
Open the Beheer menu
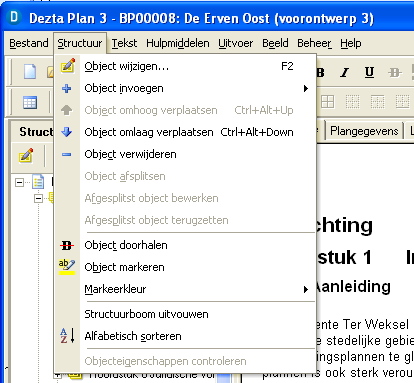point(314,43)
